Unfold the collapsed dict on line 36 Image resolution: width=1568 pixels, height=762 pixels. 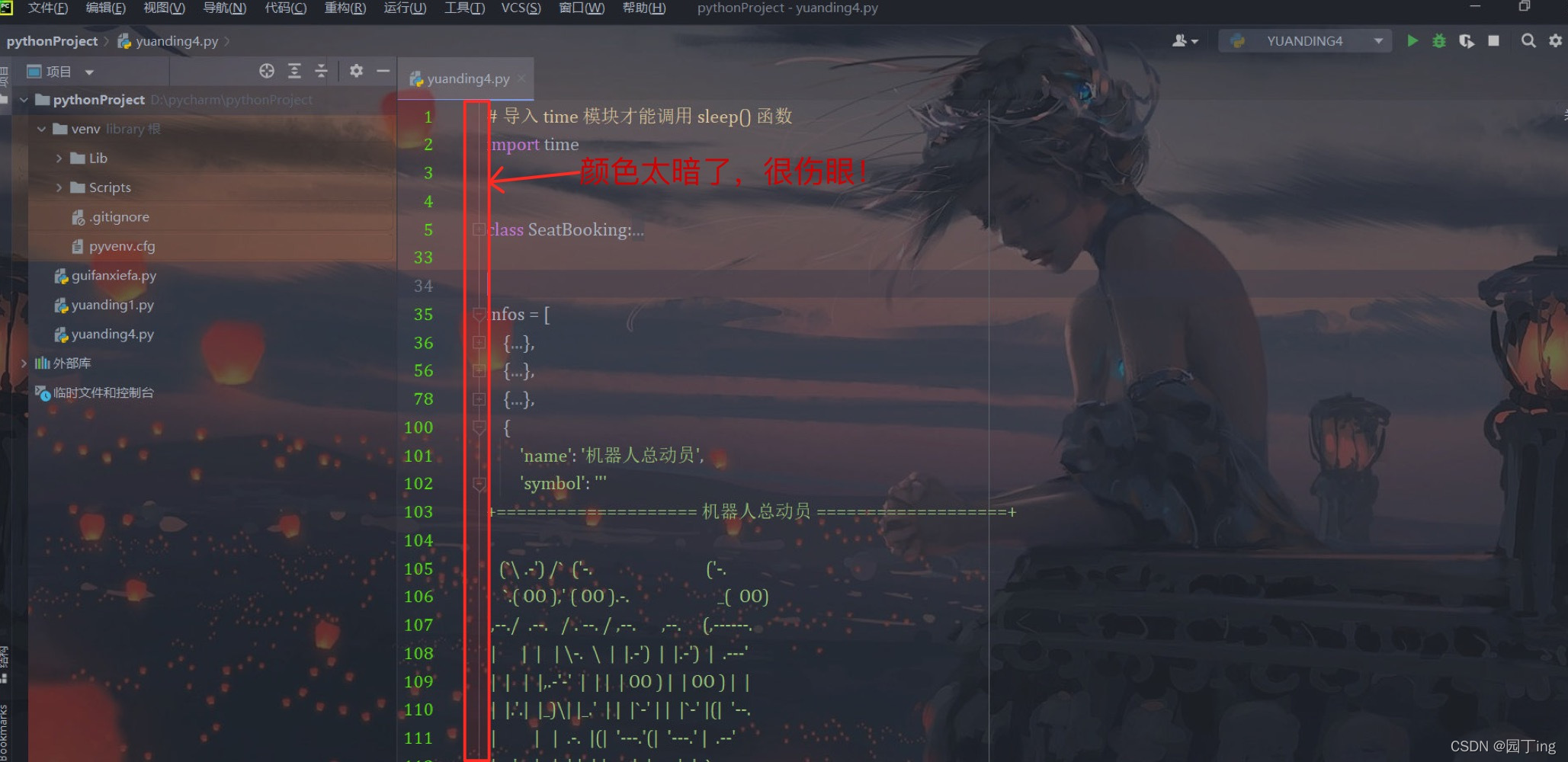click(x=479, y=343)
